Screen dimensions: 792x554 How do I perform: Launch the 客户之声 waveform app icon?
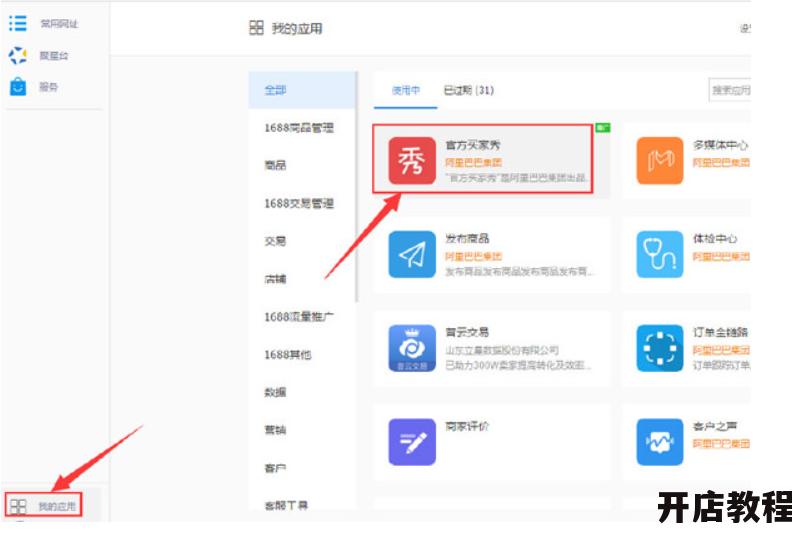[660, 442]
